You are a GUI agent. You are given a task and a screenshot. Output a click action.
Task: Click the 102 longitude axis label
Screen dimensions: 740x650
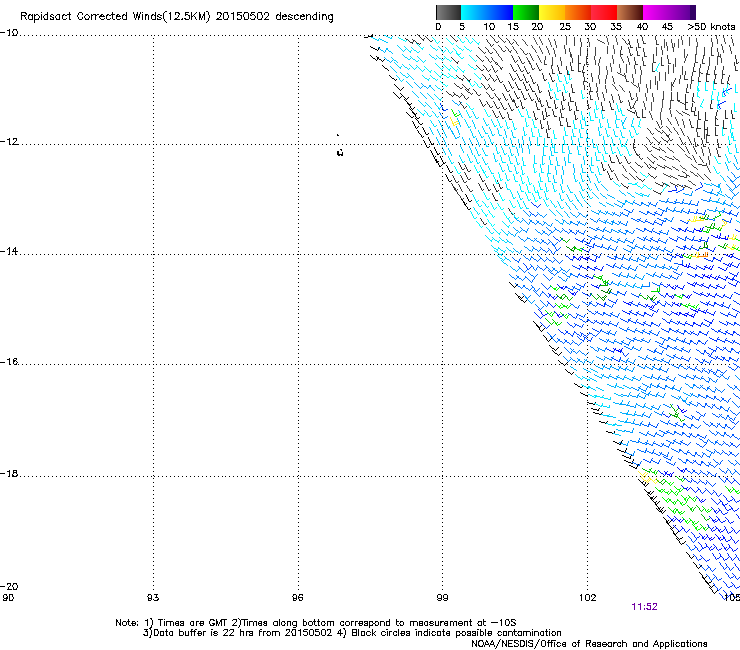click(x=588, y=598)
